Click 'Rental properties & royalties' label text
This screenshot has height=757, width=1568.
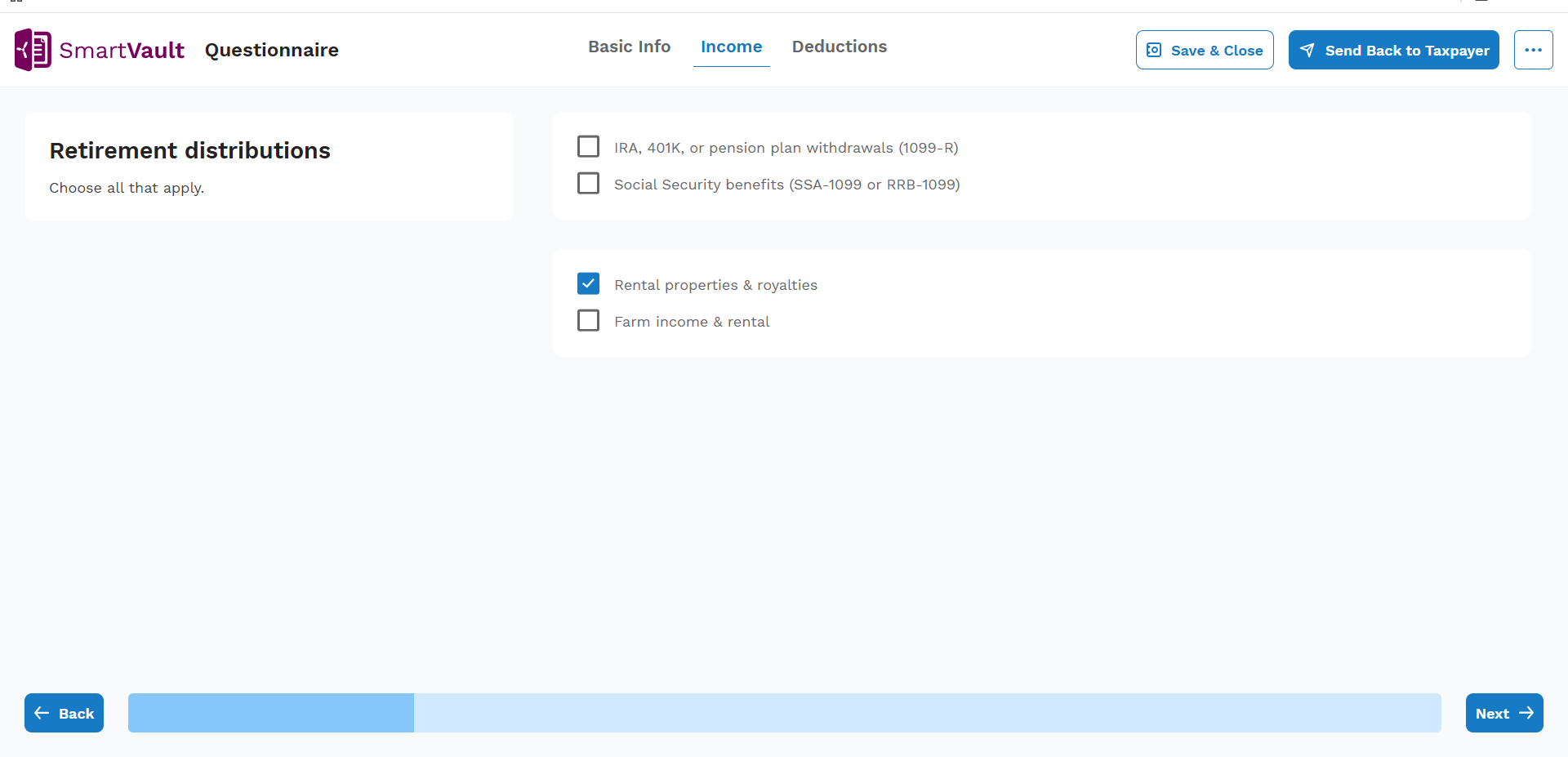[715, 285]
